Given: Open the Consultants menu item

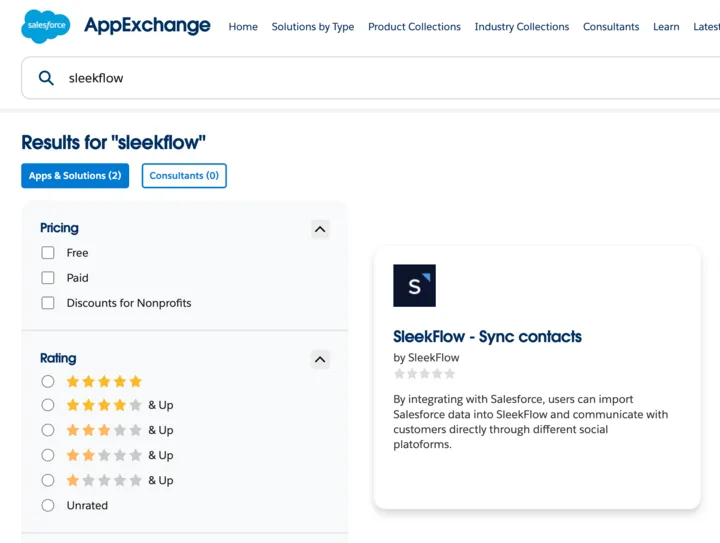Looking at the screenshot, I should (x=611, y=27).
